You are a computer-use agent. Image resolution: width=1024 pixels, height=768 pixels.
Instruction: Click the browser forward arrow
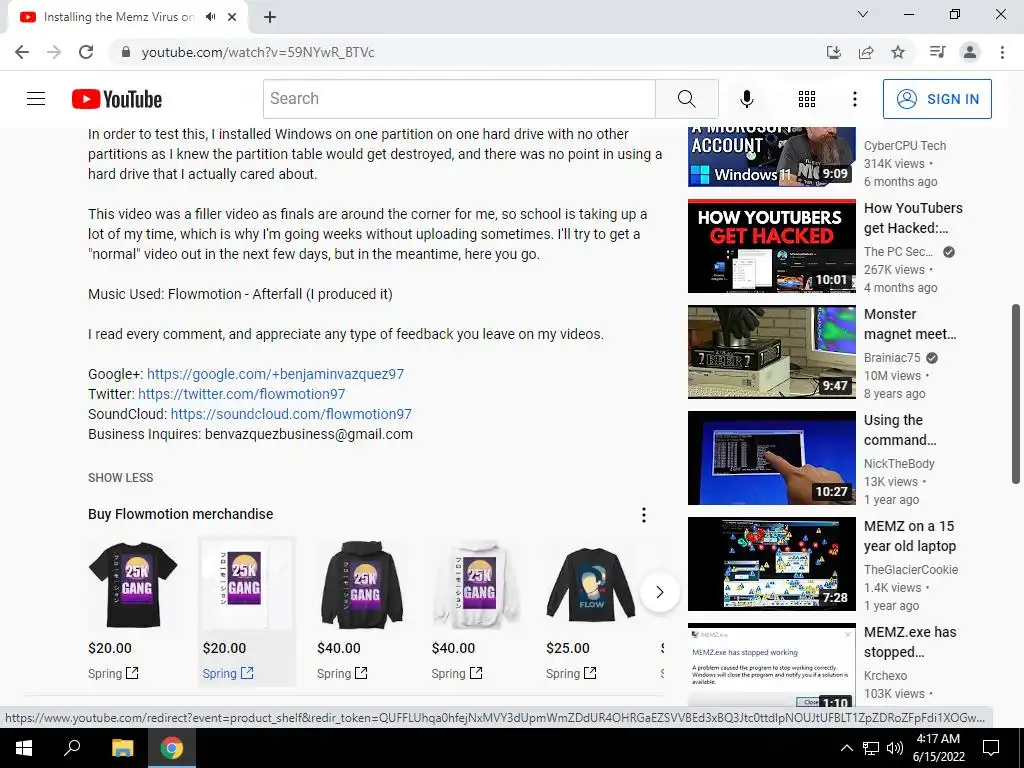pos(54,52)
